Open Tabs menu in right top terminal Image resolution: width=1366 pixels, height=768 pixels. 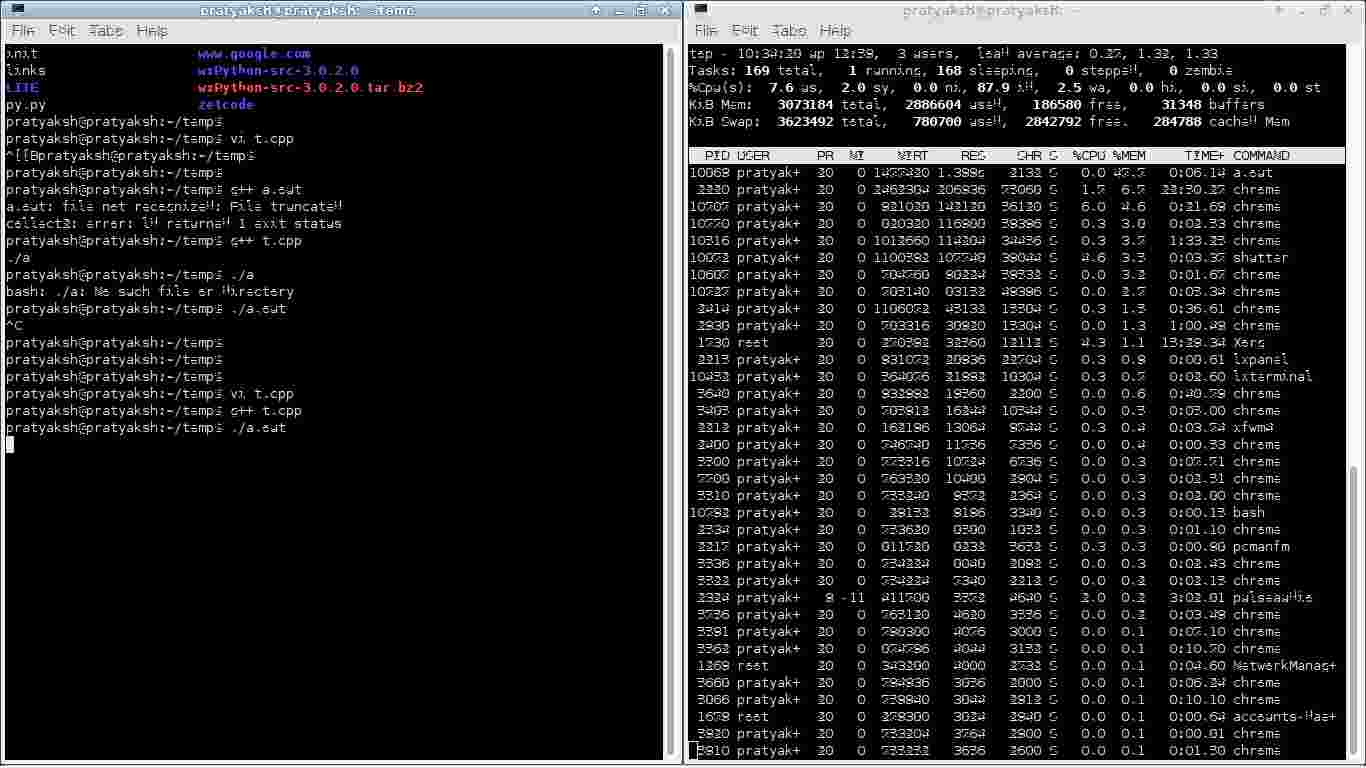point(789,31)
